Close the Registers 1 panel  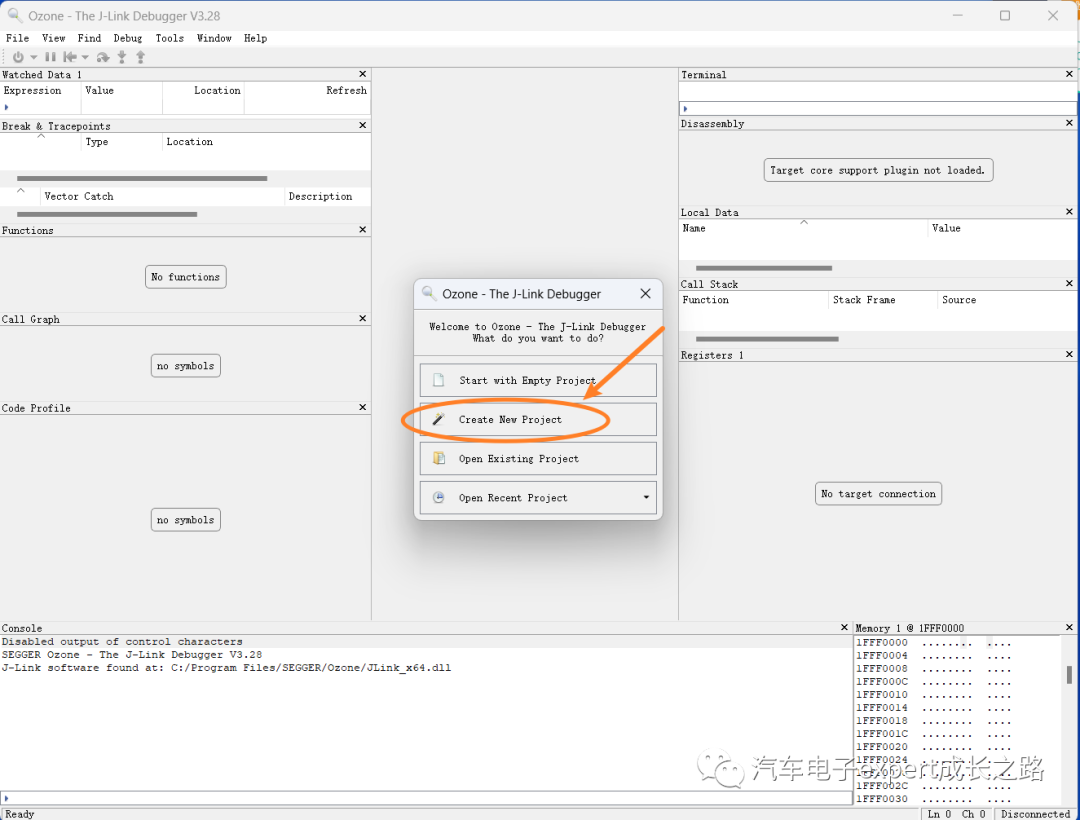[x=1070, y=355]
